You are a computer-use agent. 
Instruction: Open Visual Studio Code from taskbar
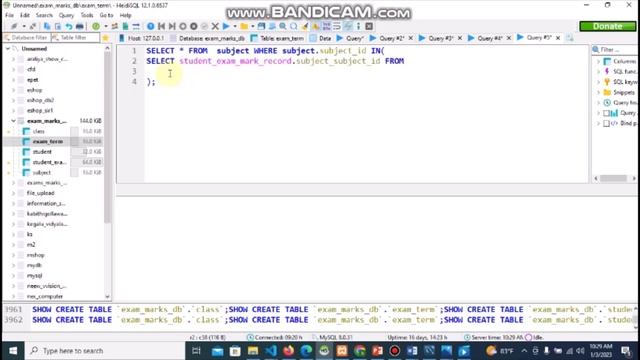coord(271,351)
